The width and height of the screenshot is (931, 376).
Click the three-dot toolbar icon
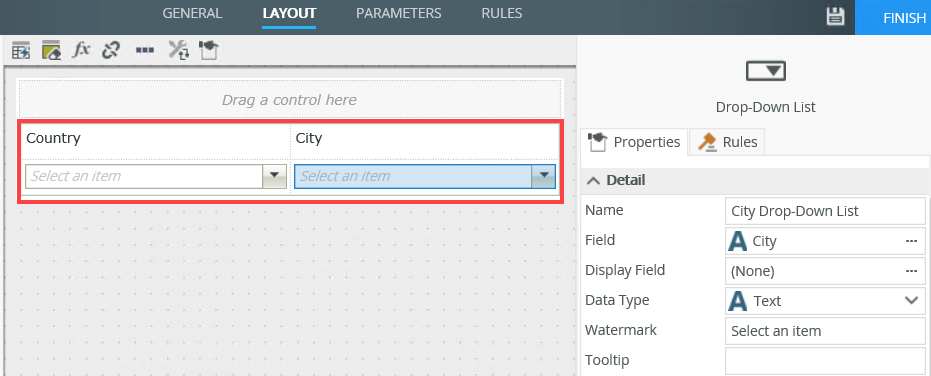point(144,51)
